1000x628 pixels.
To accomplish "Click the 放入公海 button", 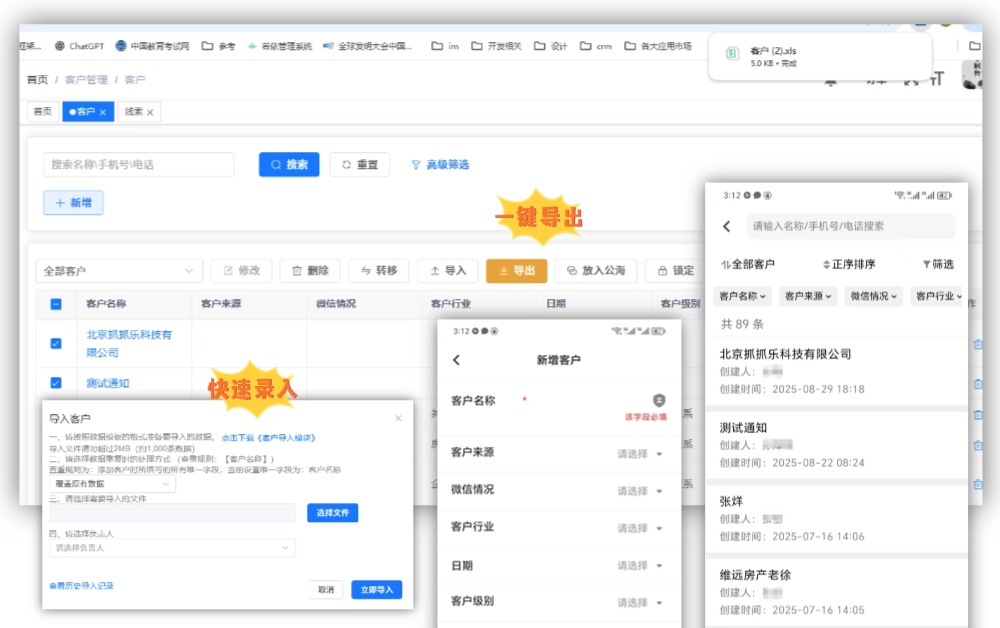I will click(x=595, y=271).
